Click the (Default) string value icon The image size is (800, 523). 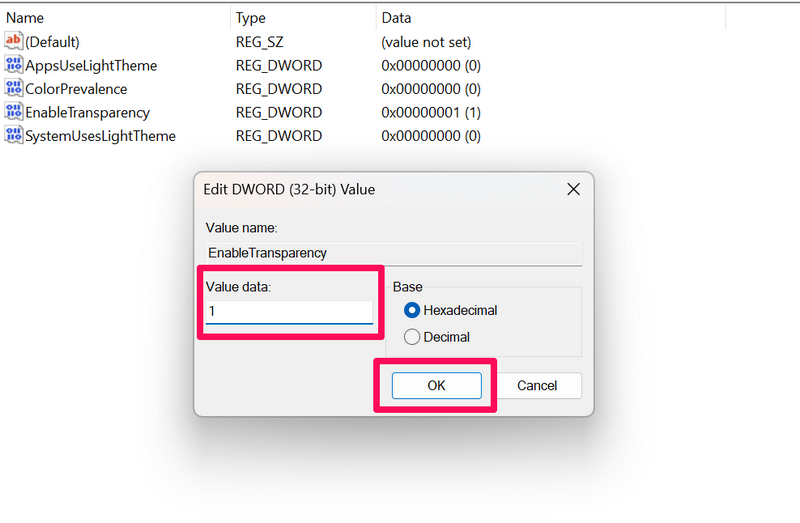coord(14,42)
